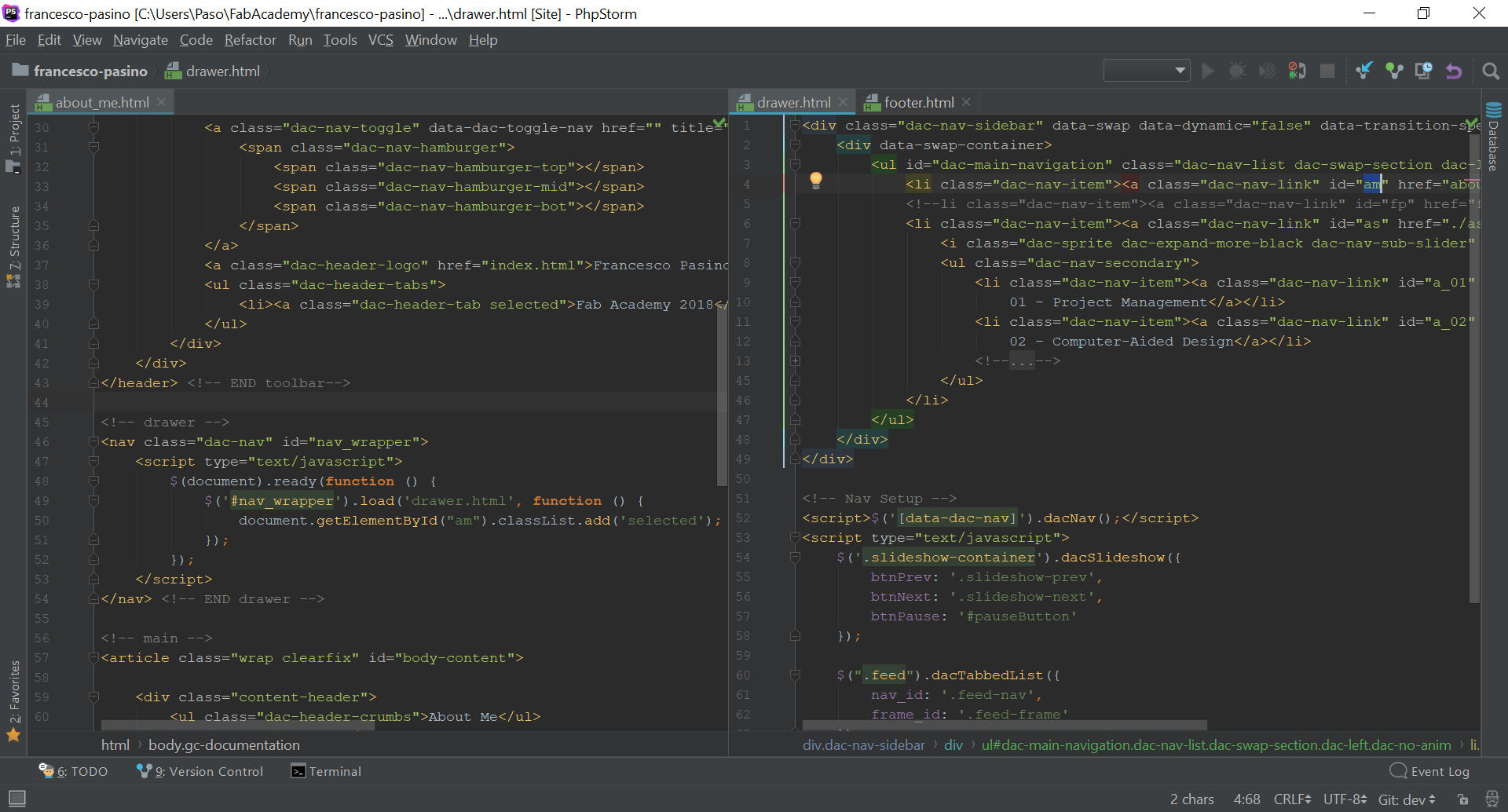Open the Project tool window
This screenshot has height=812, width=1508.
point(13,139)
